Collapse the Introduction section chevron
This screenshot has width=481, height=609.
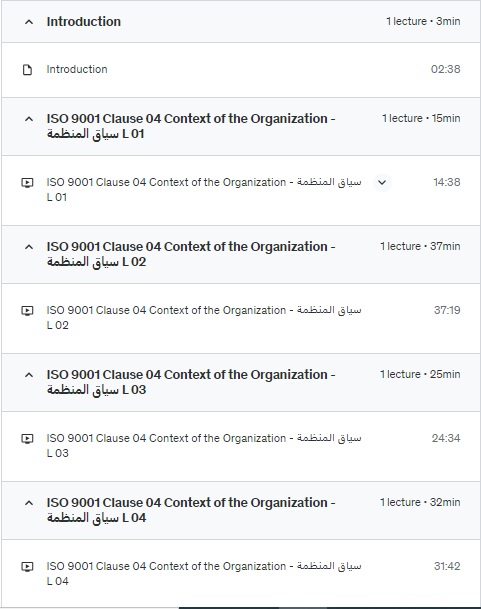tap(29, 22)
